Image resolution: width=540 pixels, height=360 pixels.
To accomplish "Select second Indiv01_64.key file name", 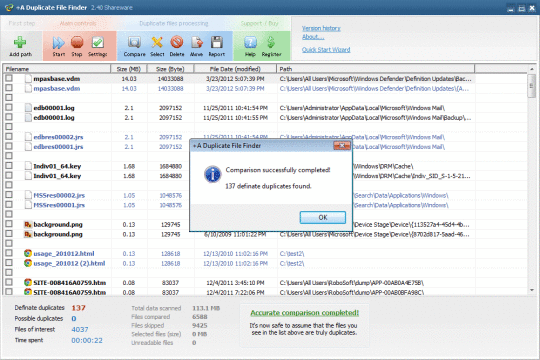I will (57, 176).
